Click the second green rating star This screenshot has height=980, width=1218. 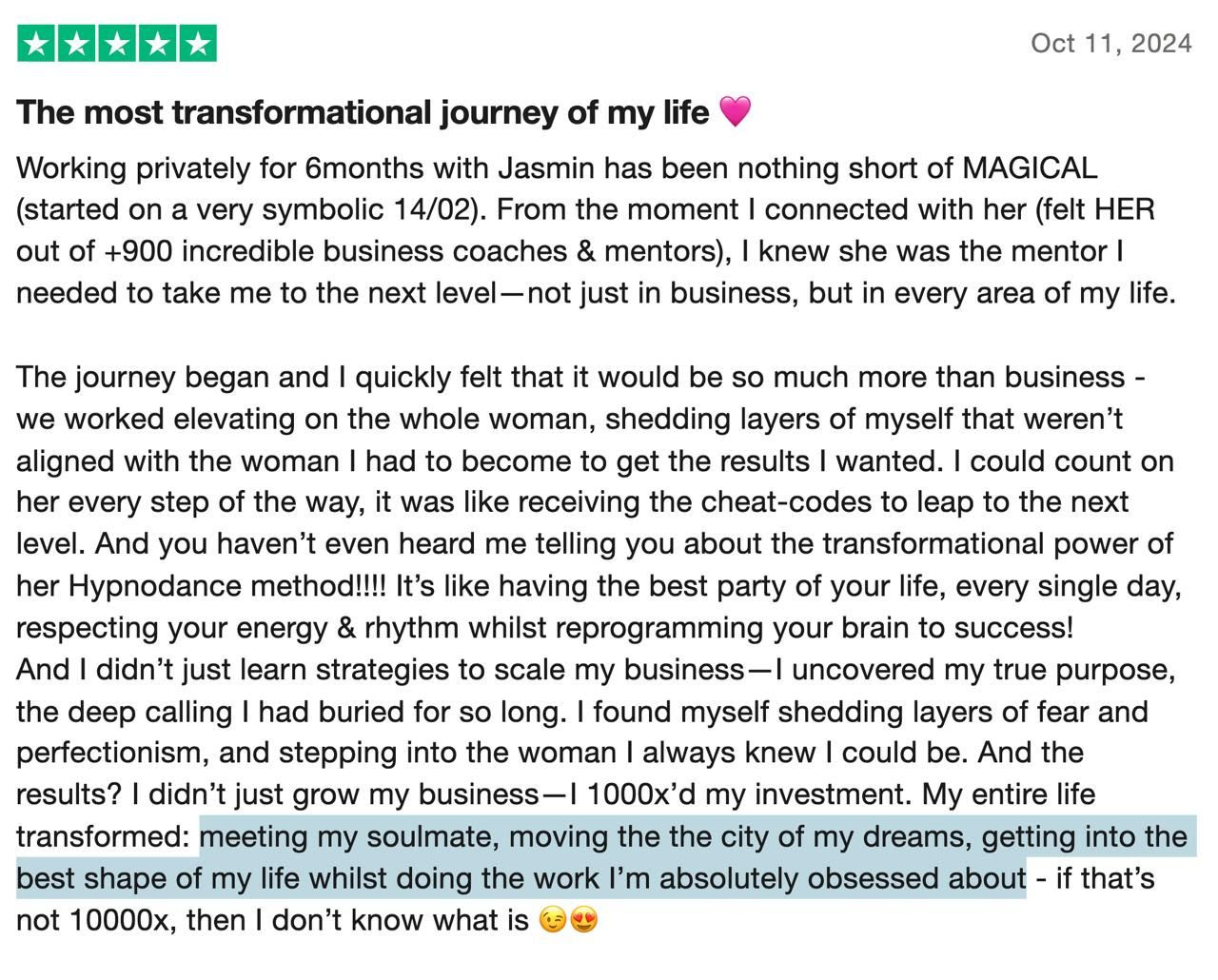click(76, 44)
